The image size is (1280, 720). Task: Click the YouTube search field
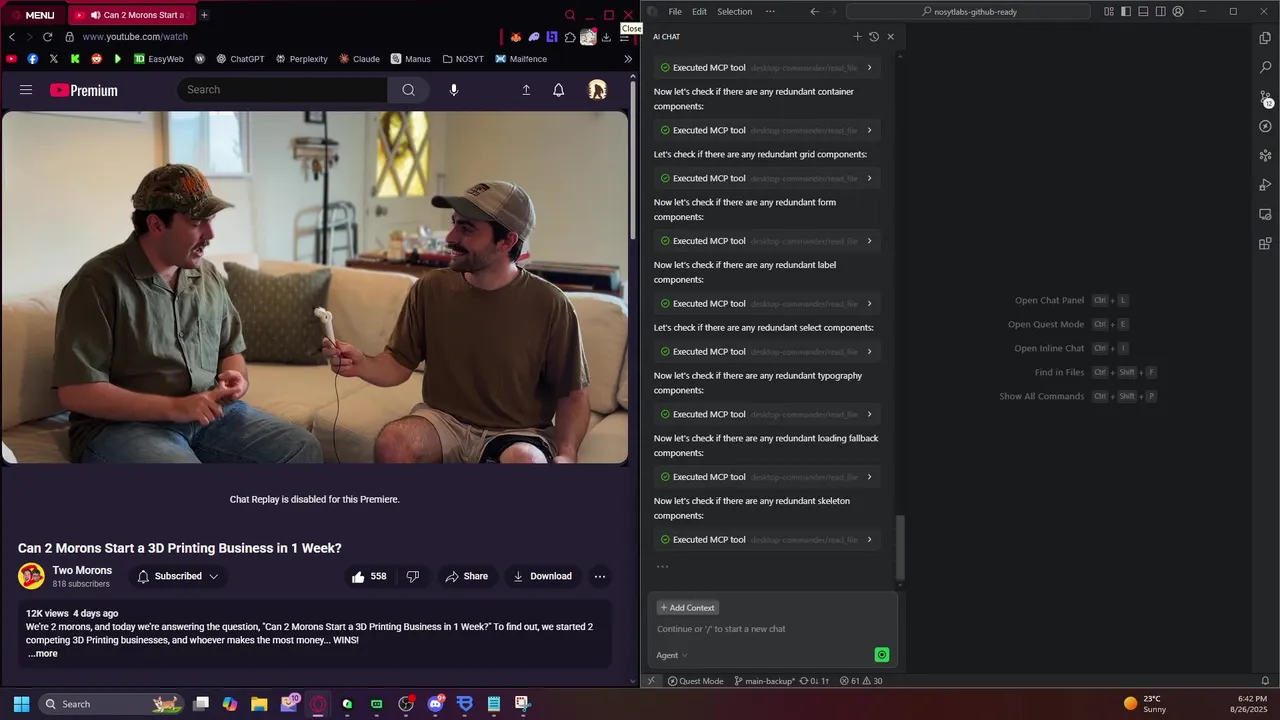coord(283,90)
